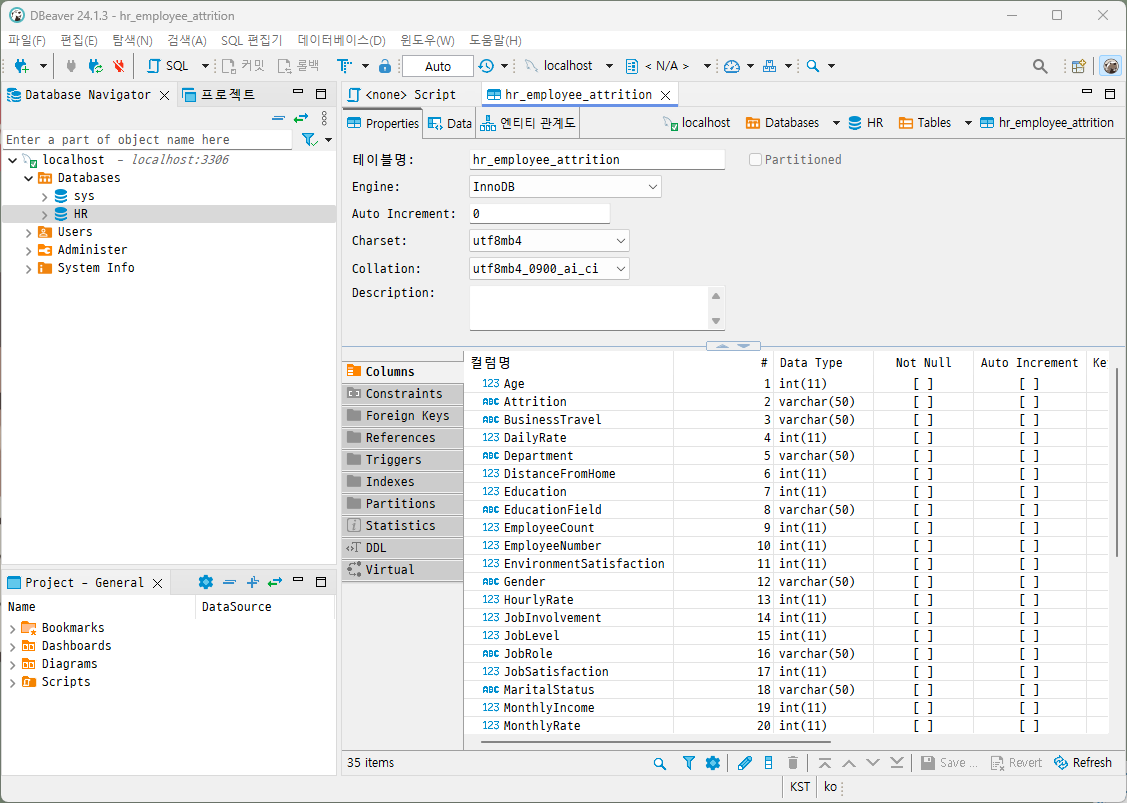Toggle Not Null for Gender column

[x=923, y=582]
